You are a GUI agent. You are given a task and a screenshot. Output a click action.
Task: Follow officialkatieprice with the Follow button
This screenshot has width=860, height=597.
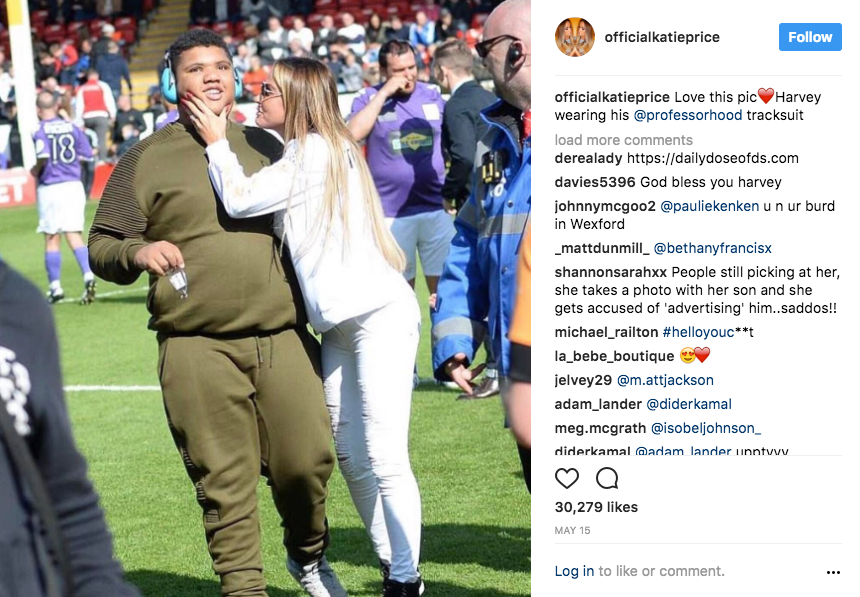[x=810, y=37]
